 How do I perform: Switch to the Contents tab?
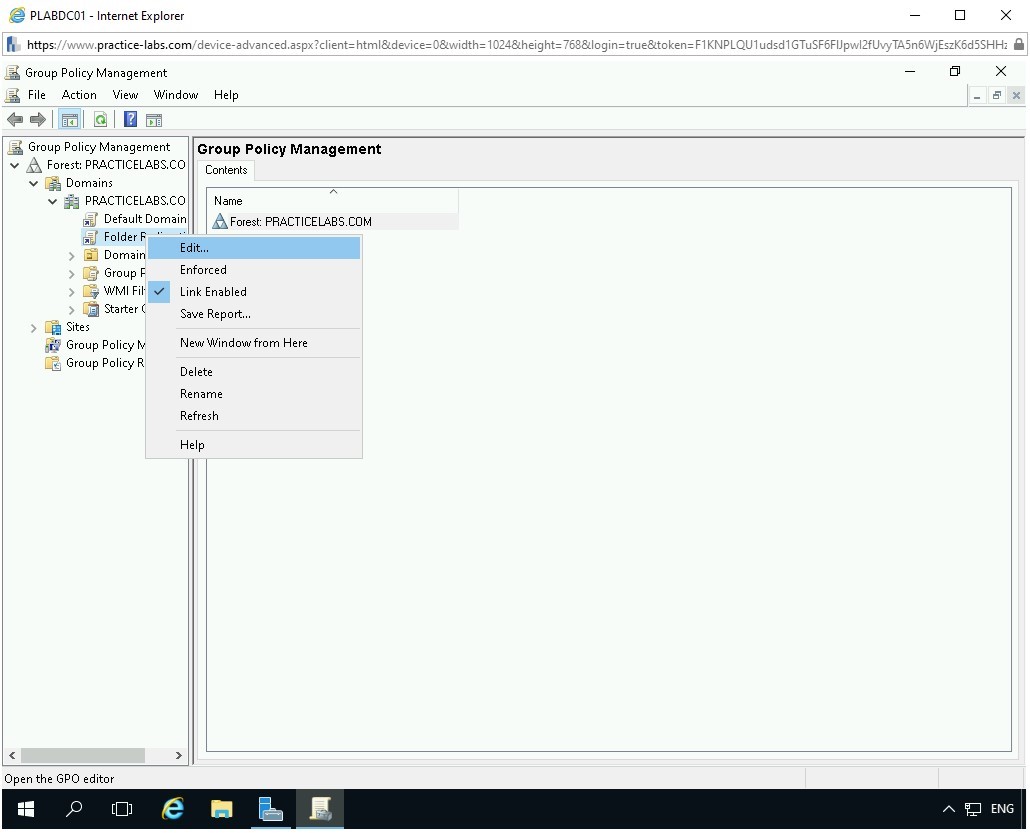[x=226, y=170]
